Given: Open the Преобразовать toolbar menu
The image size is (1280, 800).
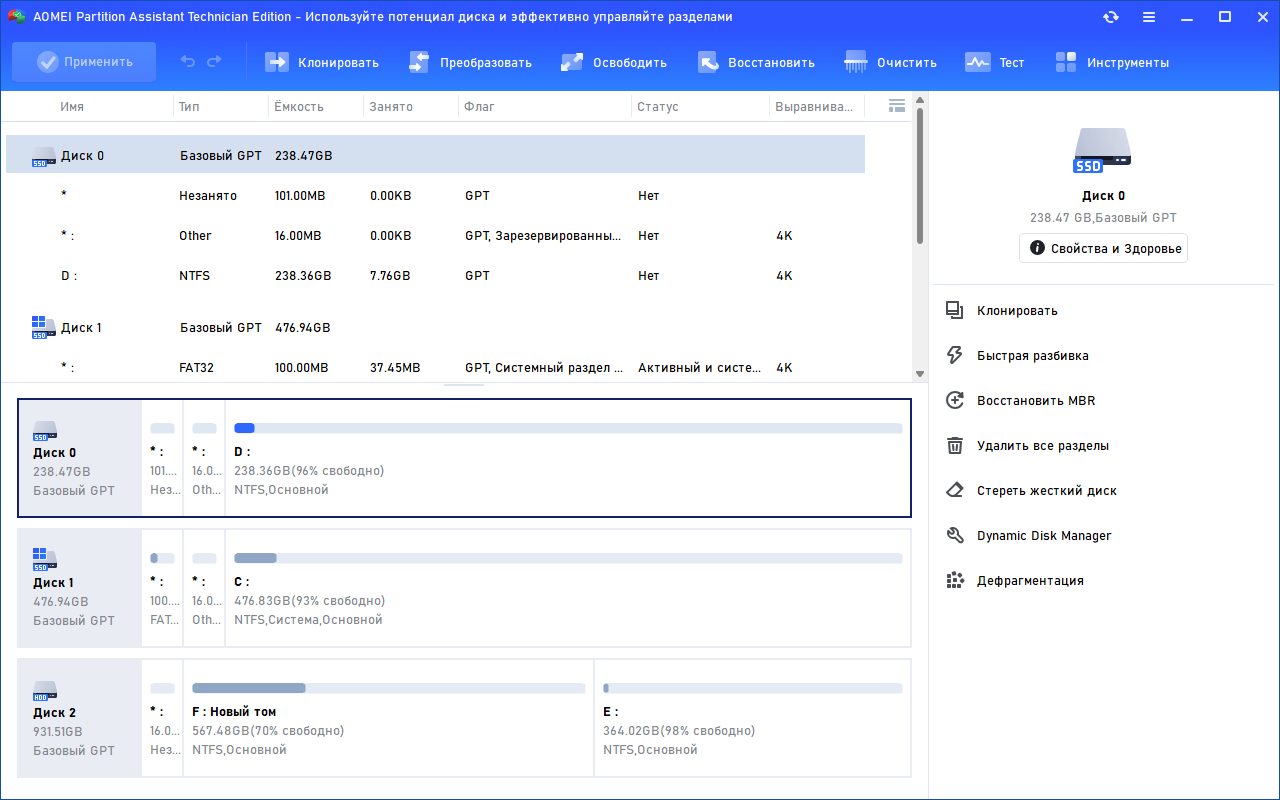Looking at the screenshot, I should [x=470, y=62].
